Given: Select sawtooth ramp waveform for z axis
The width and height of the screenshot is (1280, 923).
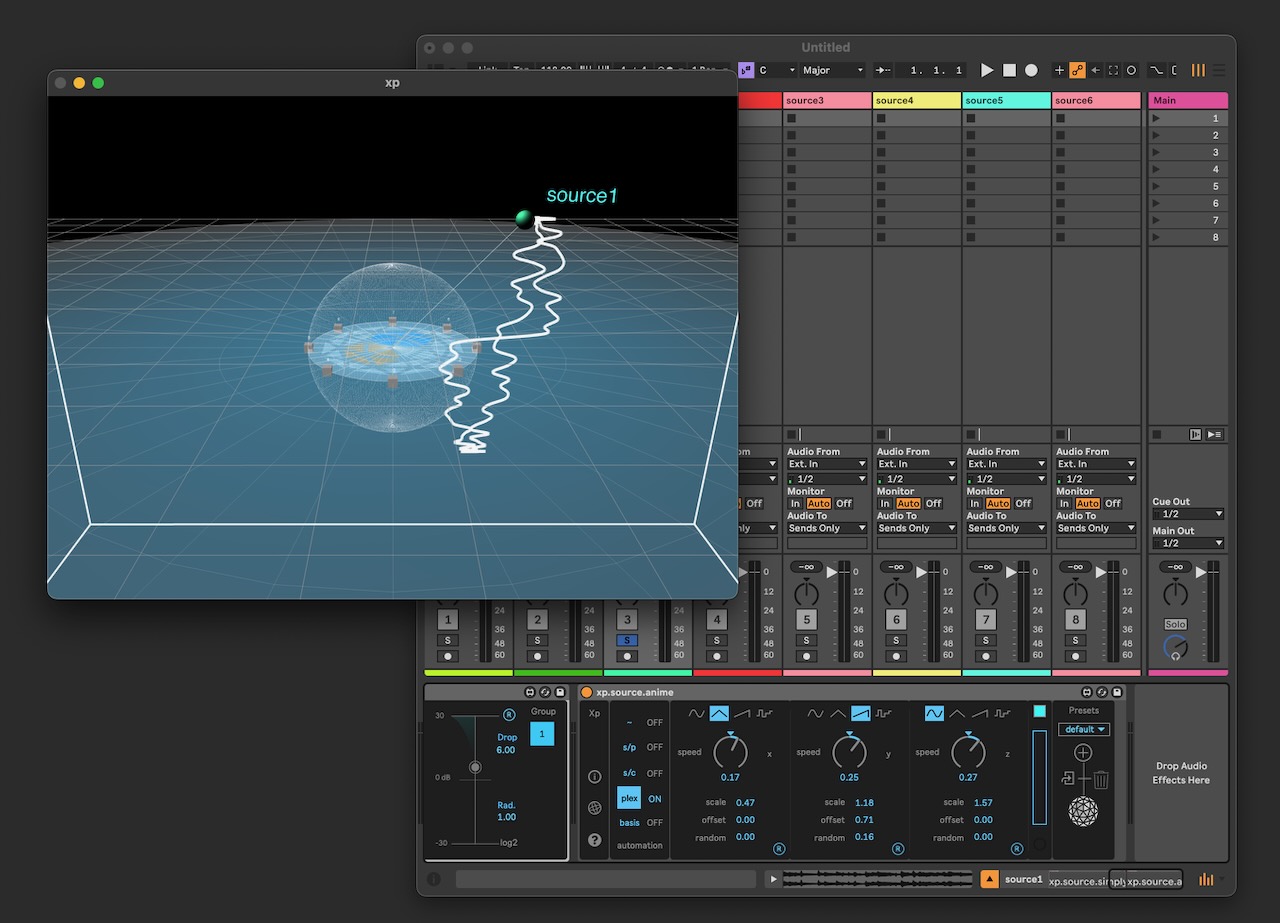Looking at the screenshot, I should coord(980,713).
